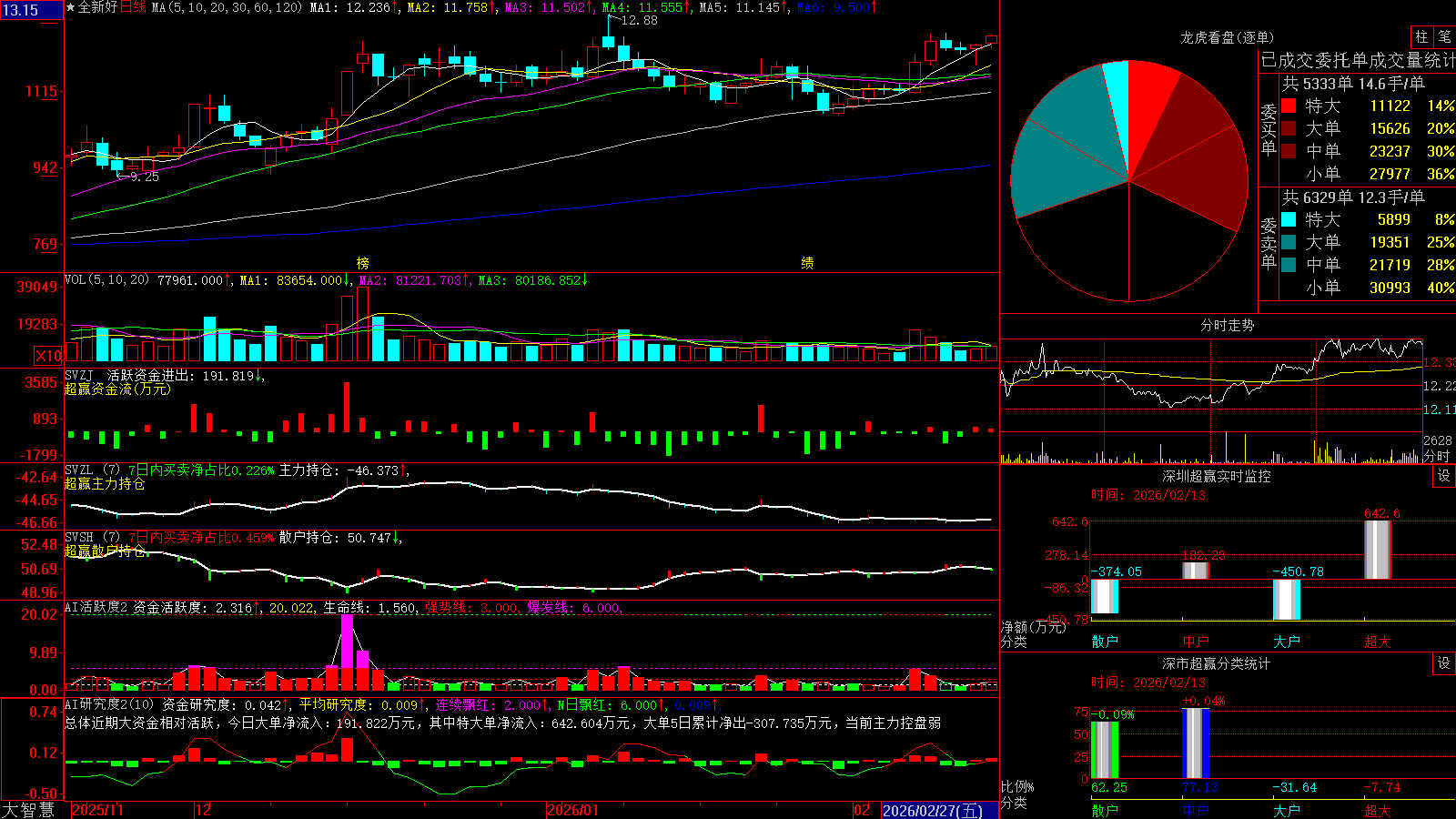The image size is (1456, 819).
Task: Click the teal 大单 sell-order swatch
Action: [1289, 242]
